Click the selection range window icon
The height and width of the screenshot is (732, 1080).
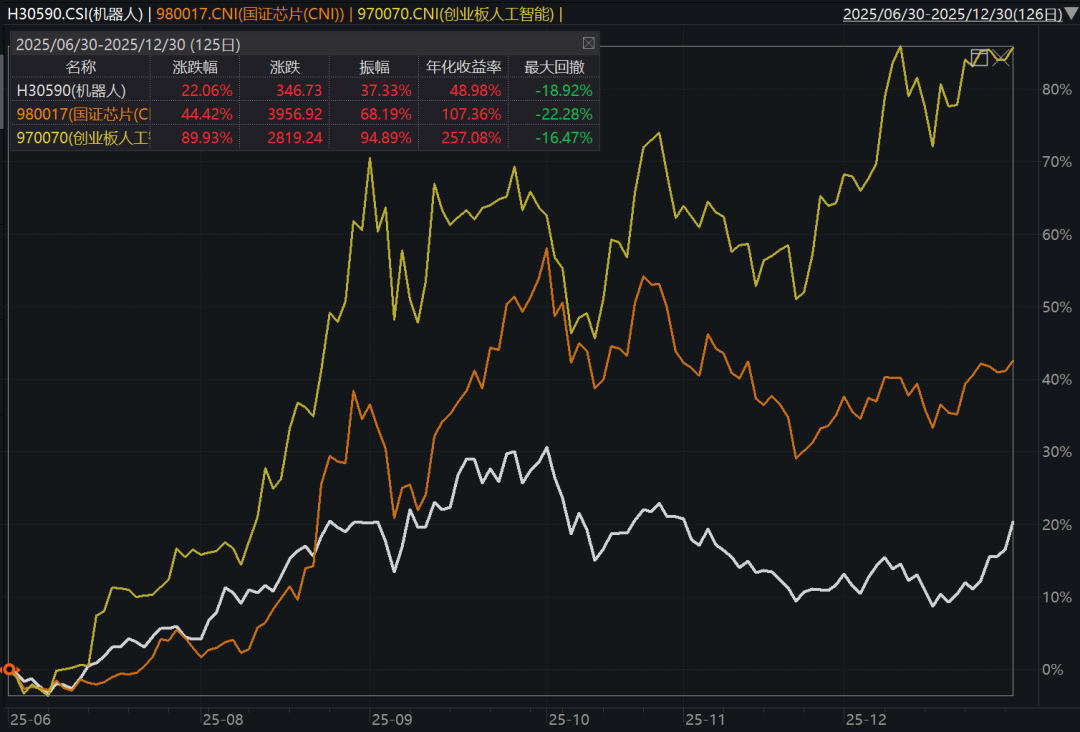[979, 58]
